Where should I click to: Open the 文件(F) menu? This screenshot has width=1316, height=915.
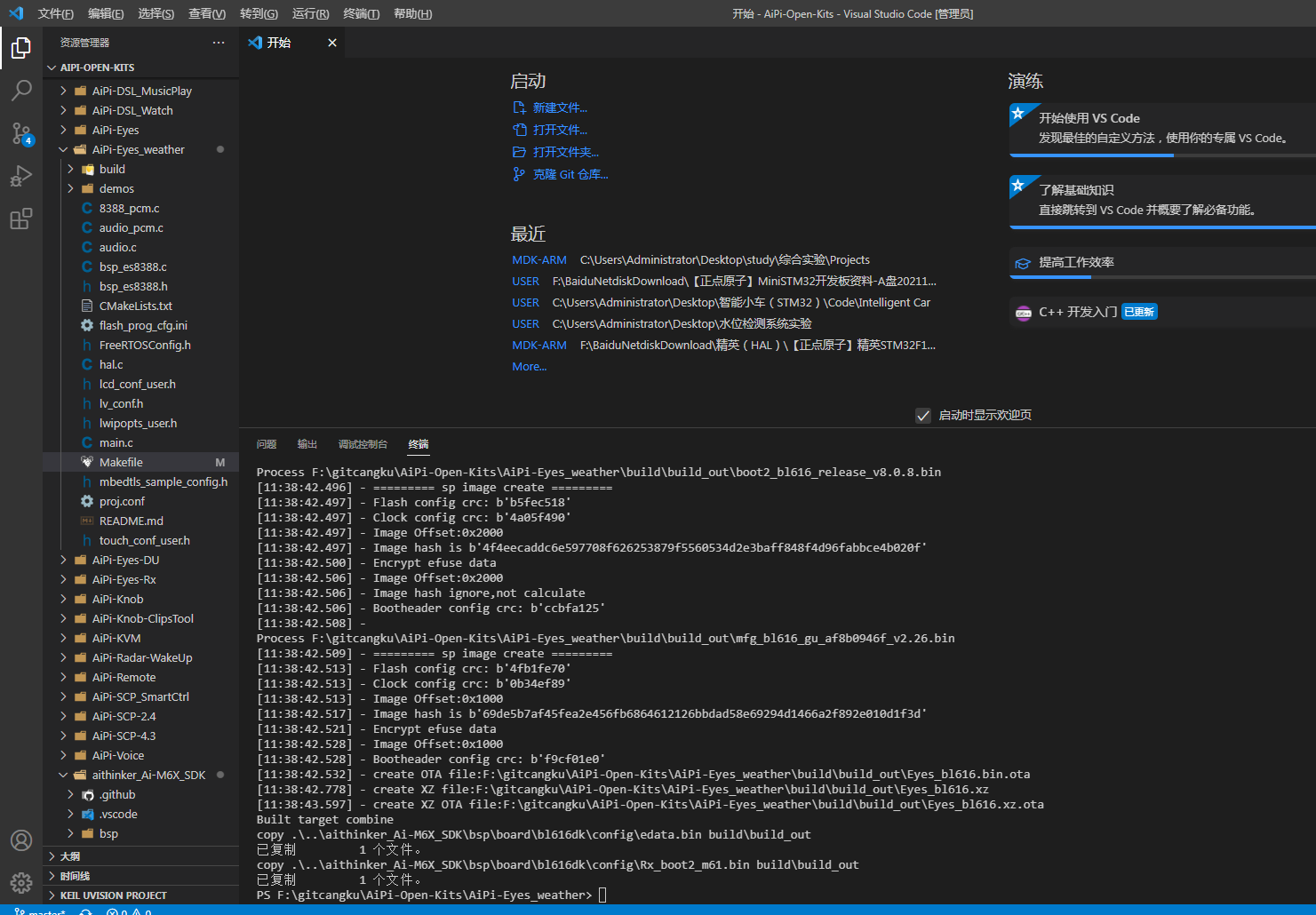tap(55, 13)
